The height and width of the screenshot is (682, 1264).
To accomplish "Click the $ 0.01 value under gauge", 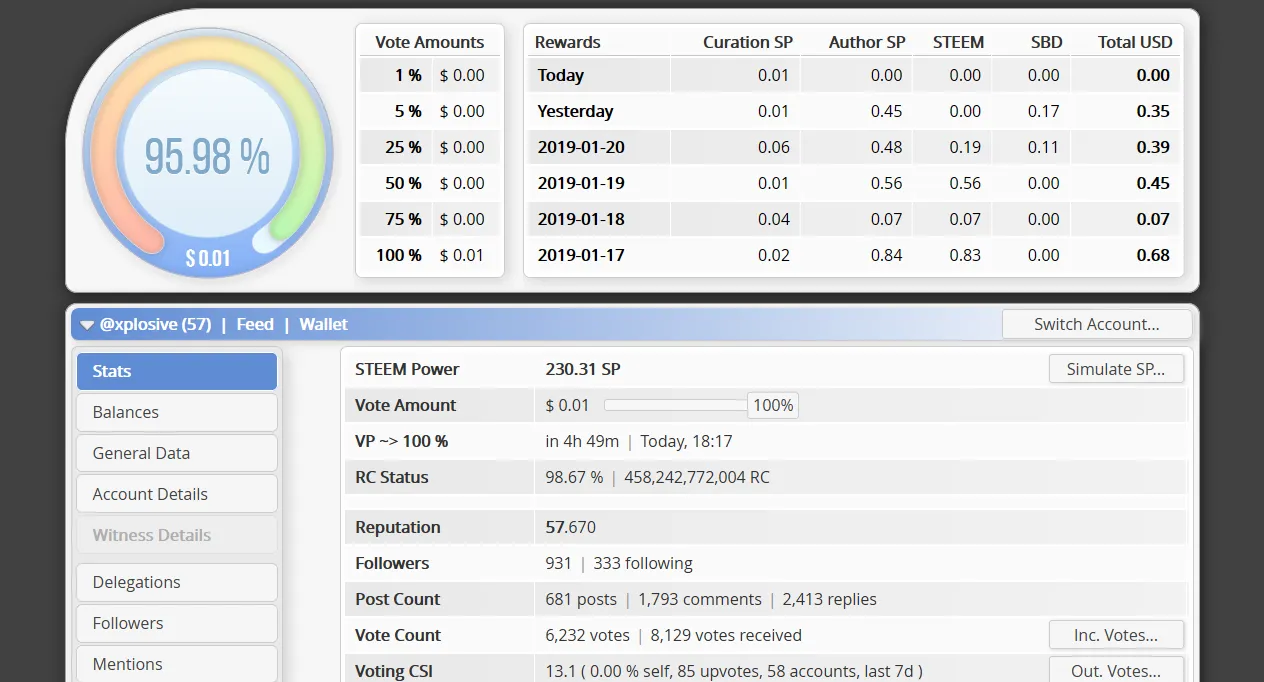I will tap(208, 259).
